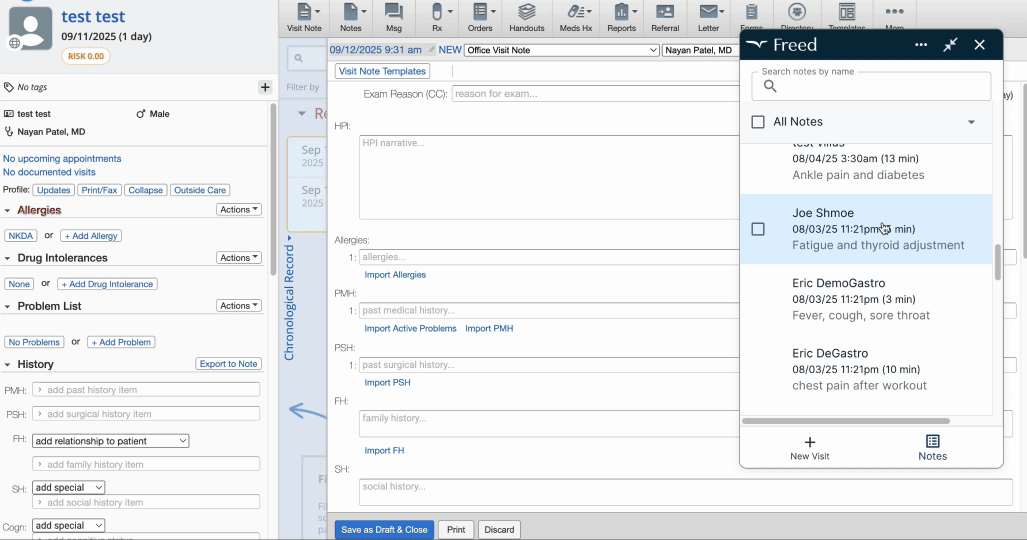This screenshot has width=1027, height=540.
Task: Click the Updates profile button
Action: [53, 190]
